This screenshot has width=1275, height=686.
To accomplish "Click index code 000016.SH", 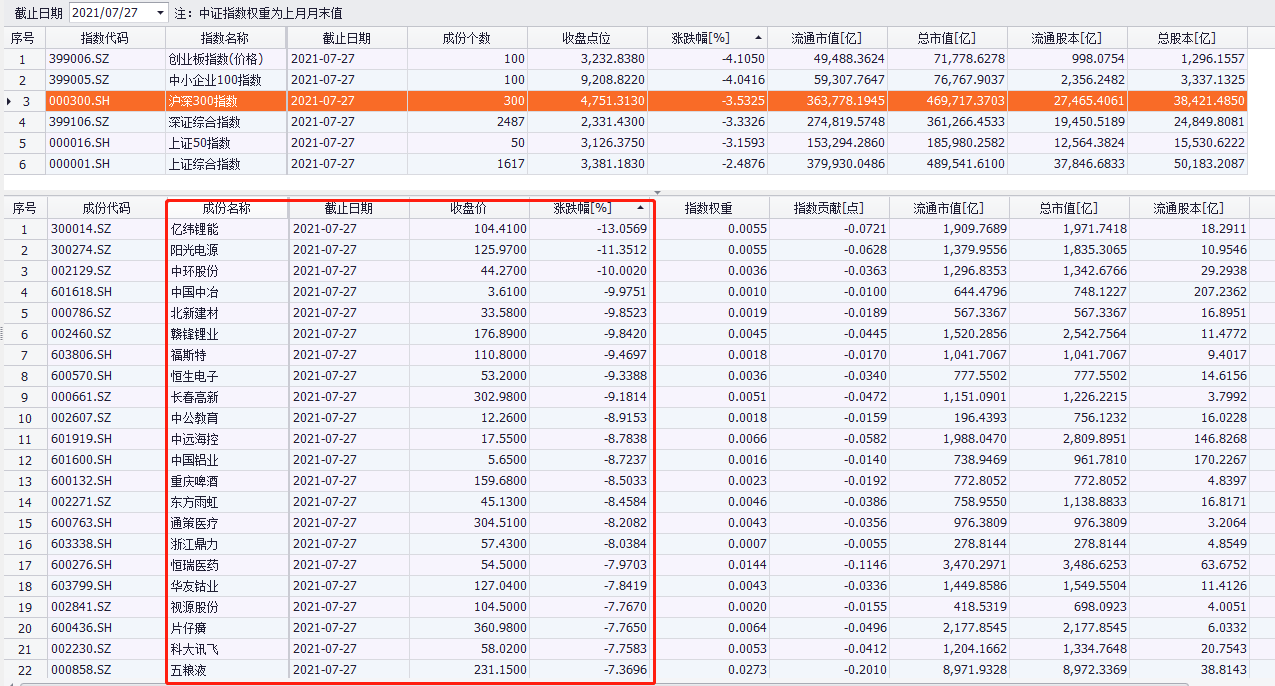I will (x=79, y=143).
